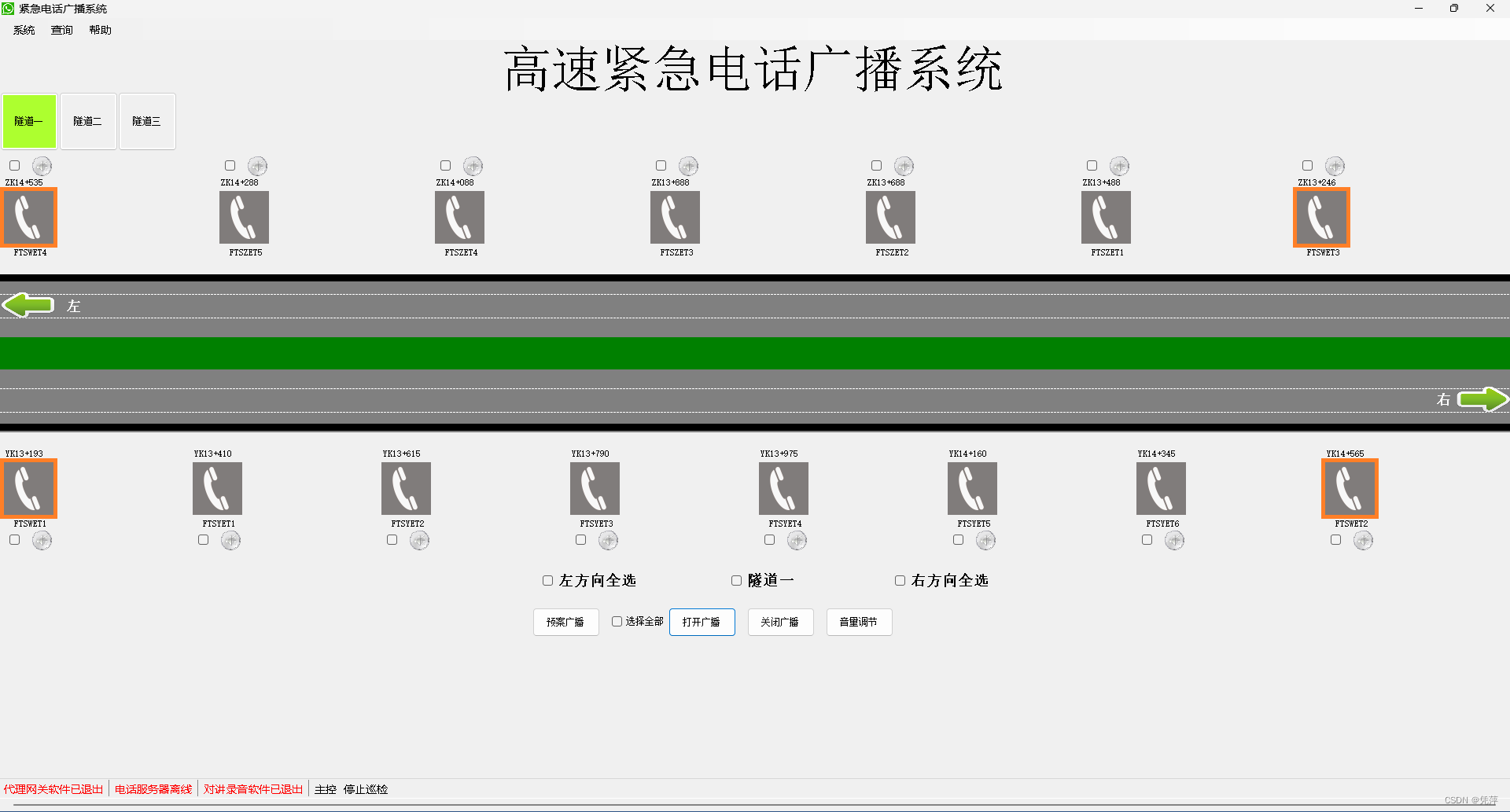Tick the checkbox above ZK13+246
Viewport: 1510px width, 812px height.
point(1308,166)
